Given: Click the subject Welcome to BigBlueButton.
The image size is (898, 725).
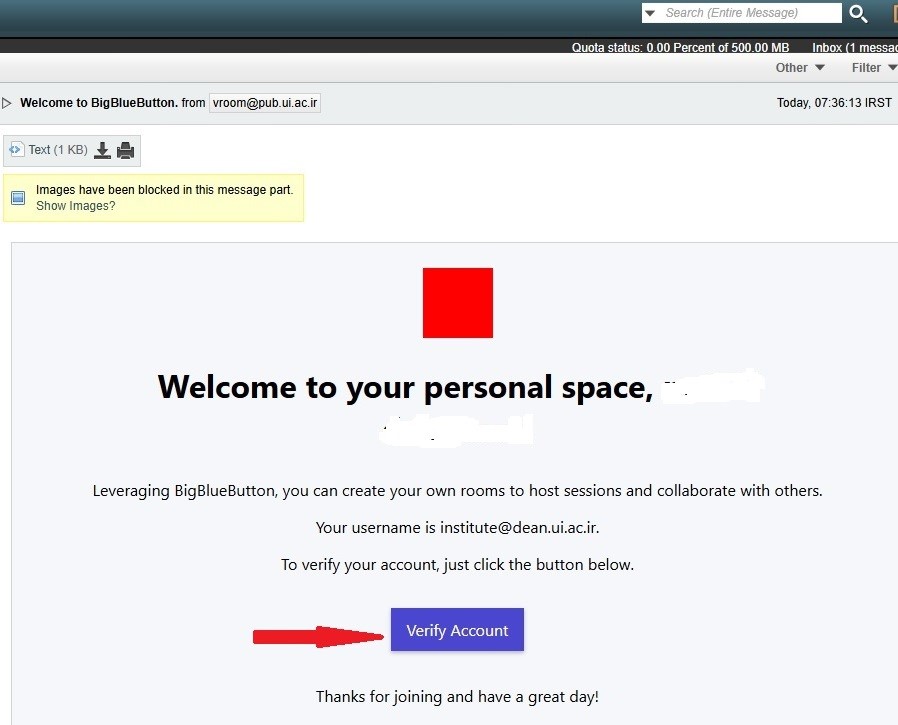Looking at the screenshot, I should 99,103.
